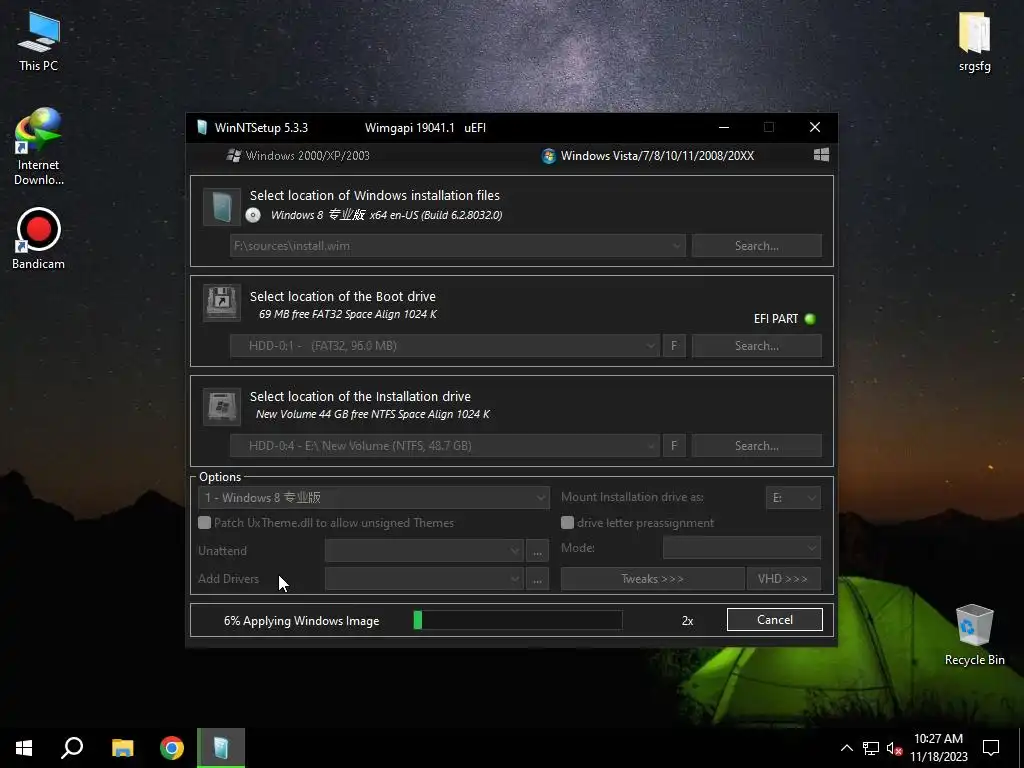Toggle drive letter preassignment checkbox
The width and height of the screenshot is (1024, 768).
pos(568,522)
